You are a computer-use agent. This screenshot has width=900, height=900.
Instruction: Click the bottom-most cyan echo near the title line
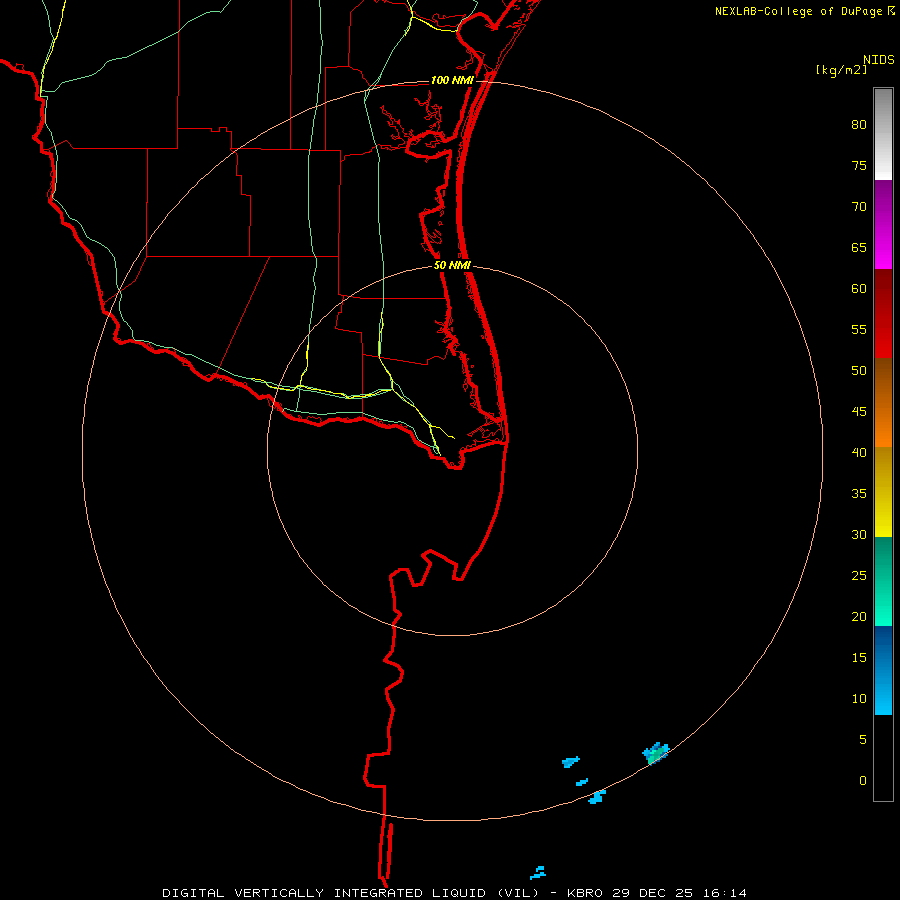538,873
